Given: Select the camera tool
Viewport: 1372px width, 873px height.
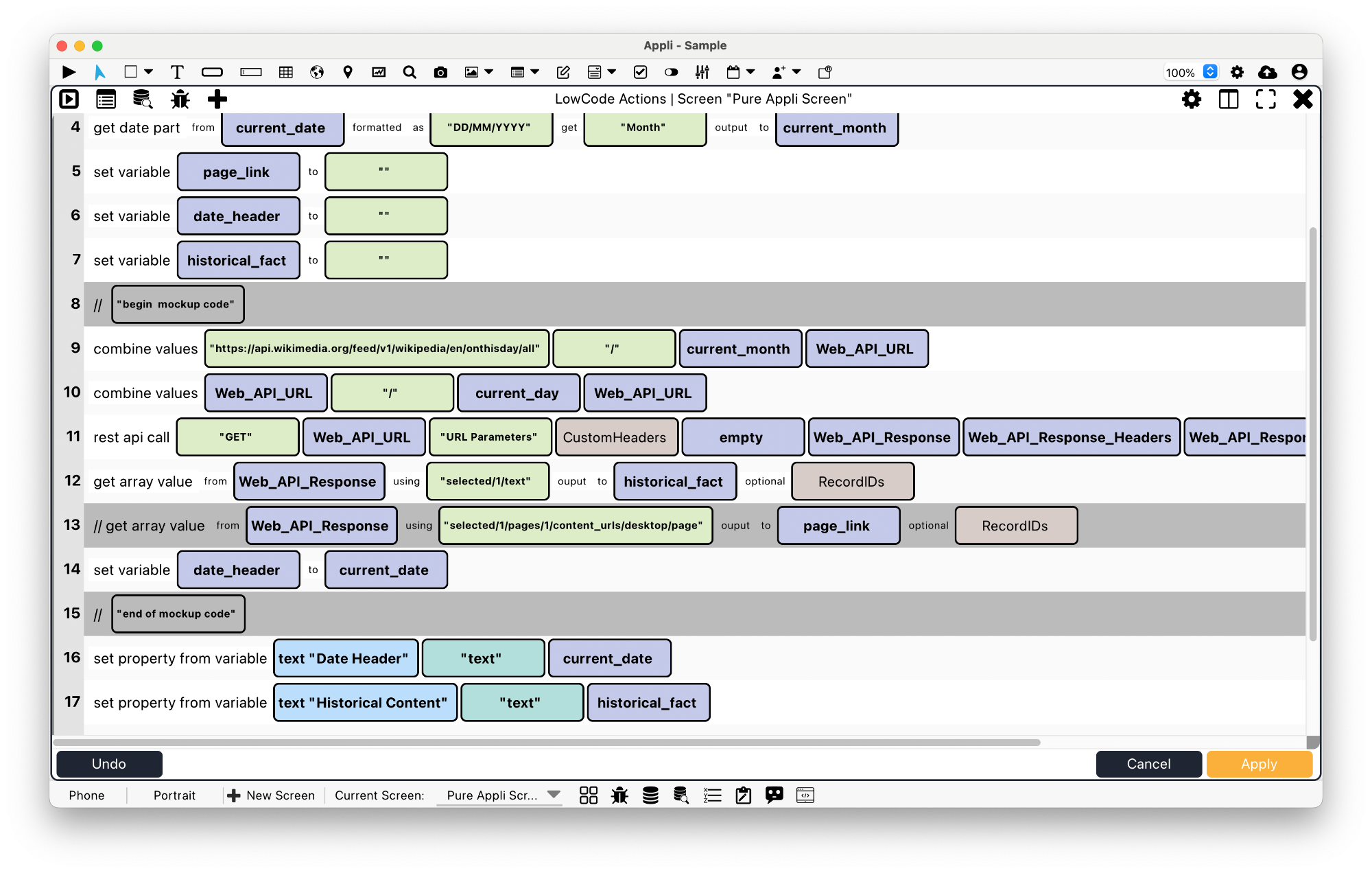Looking at the screenshot, I should 440,72.
